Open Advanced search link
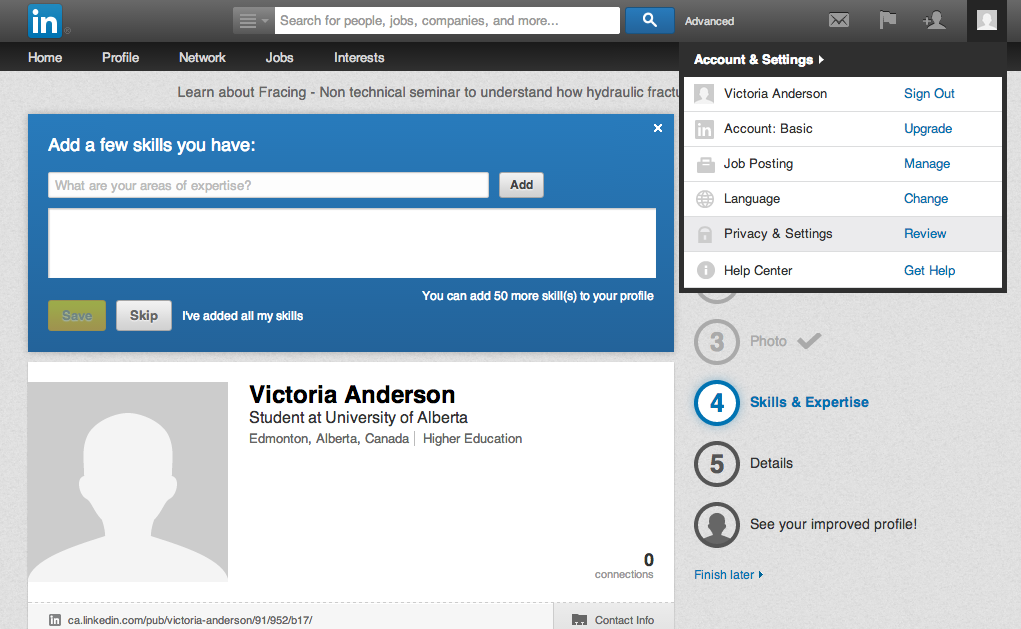The image size is (1021, 629). (x=709, y=21)
